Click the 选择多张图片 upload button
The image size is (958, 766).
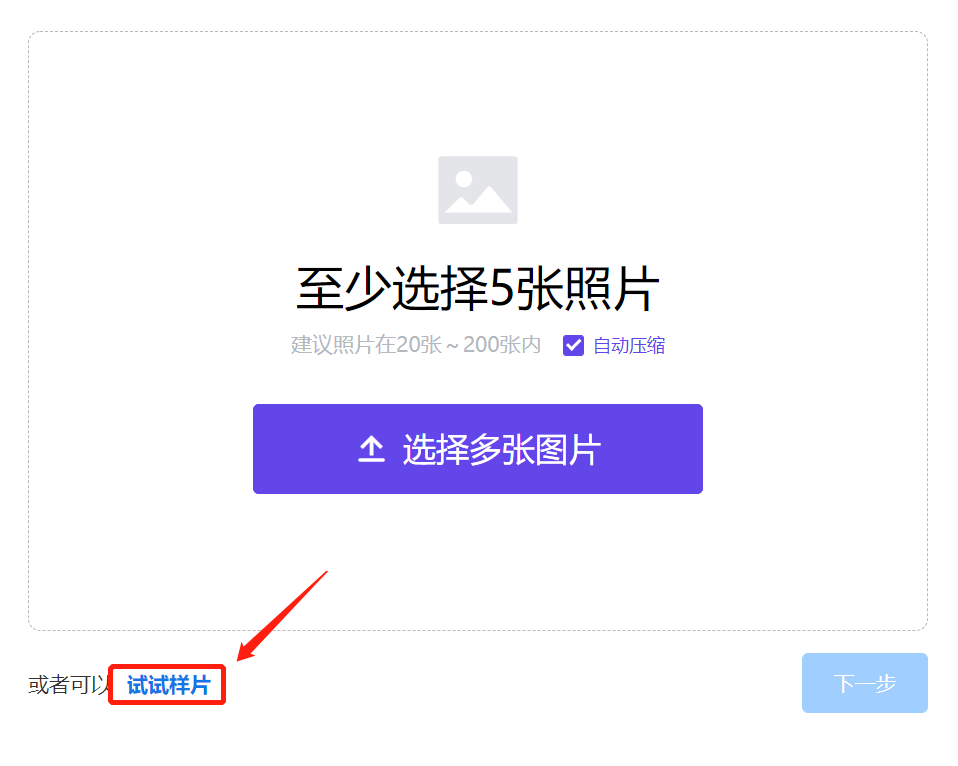[478, 449]
